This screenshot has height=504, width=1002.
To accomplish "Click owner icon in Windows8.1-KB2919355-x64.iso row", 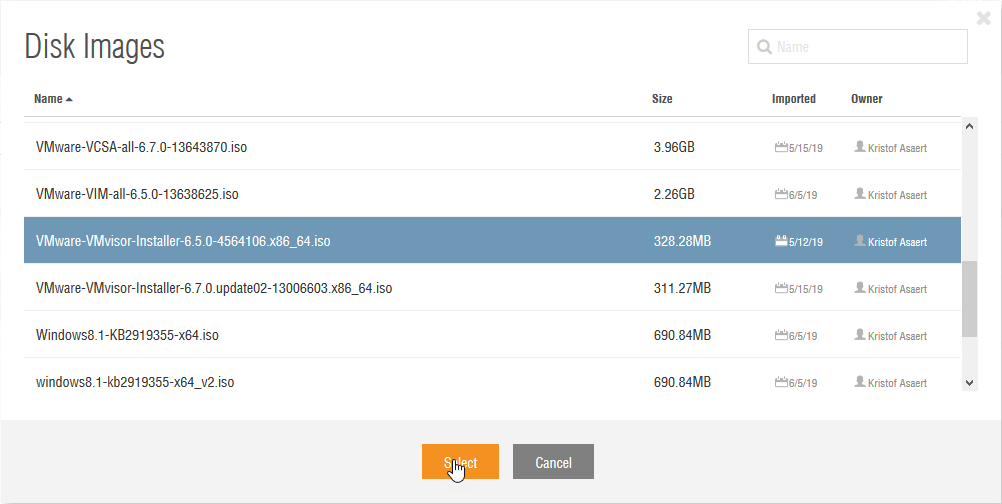I will pos(859,335).
